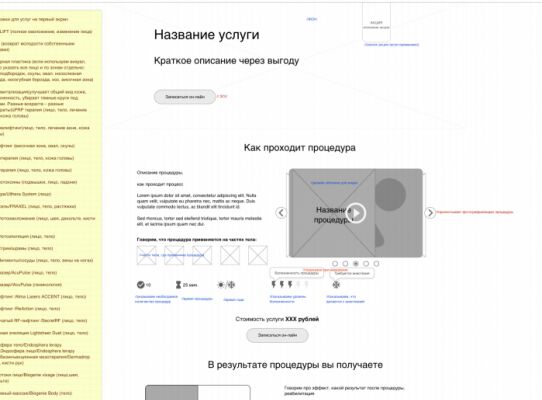Select the second body part image placeholder
This screenshot has height=400, width=542.
tap(174, 255)
